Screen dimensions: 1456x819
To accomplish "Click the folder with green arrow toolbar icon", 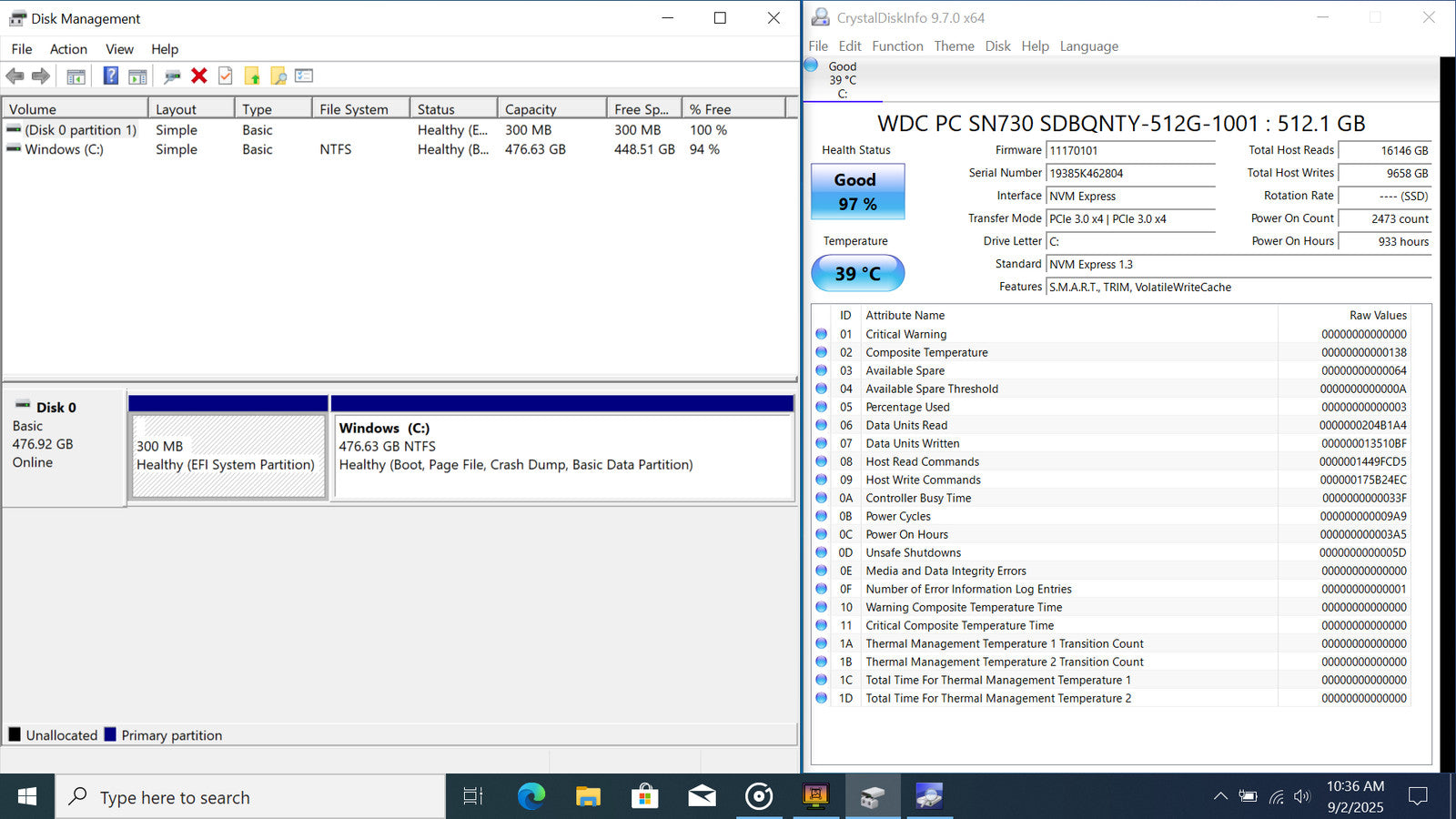I will tap(252, 76).
